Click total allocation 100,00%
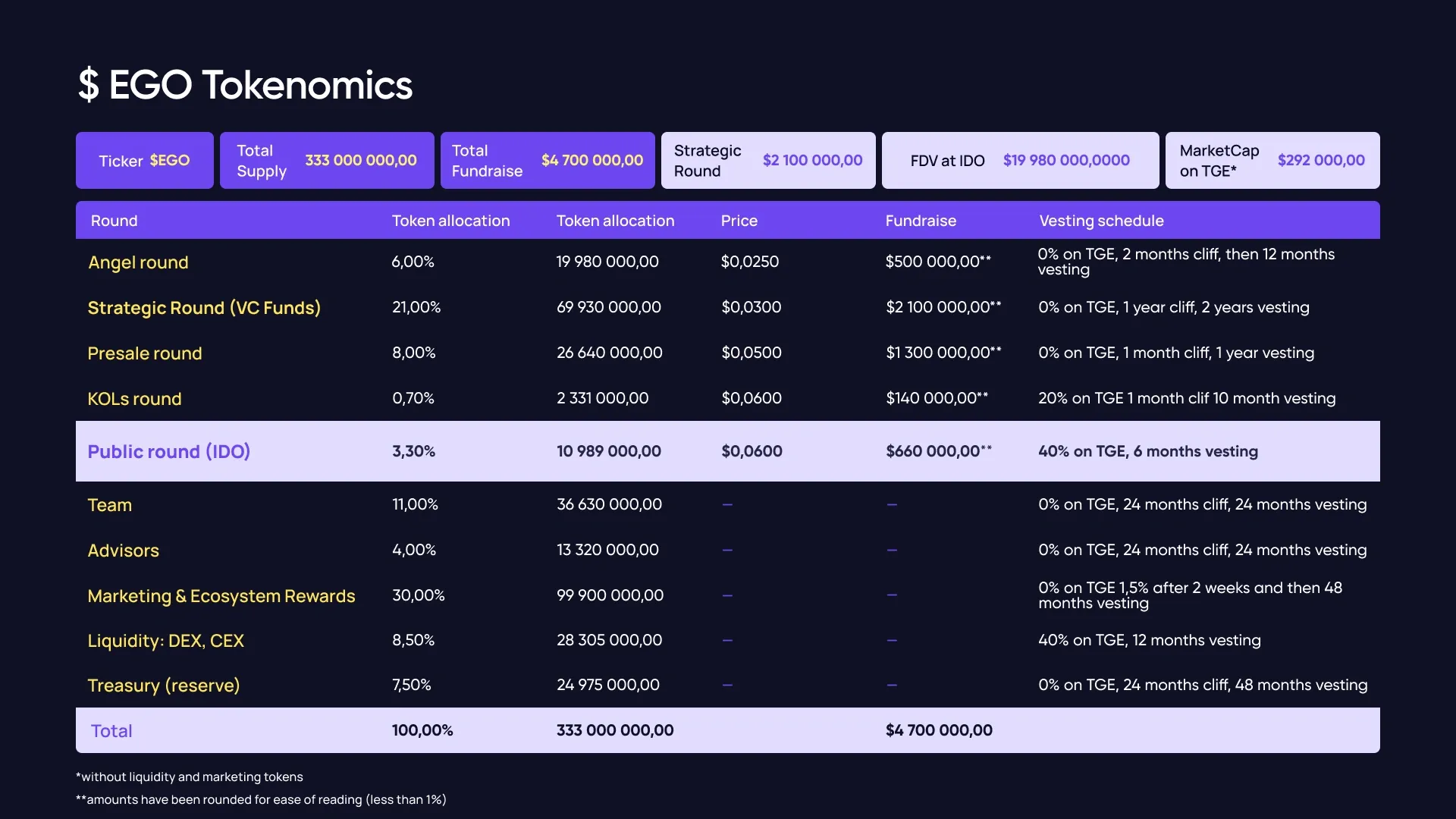1456x819 pixels. pos(422,730)
